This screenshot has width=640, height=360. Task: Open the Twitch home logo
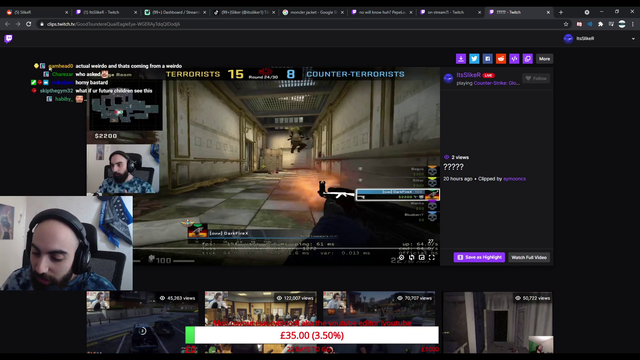pyautogui.click(x=8, y=38)
